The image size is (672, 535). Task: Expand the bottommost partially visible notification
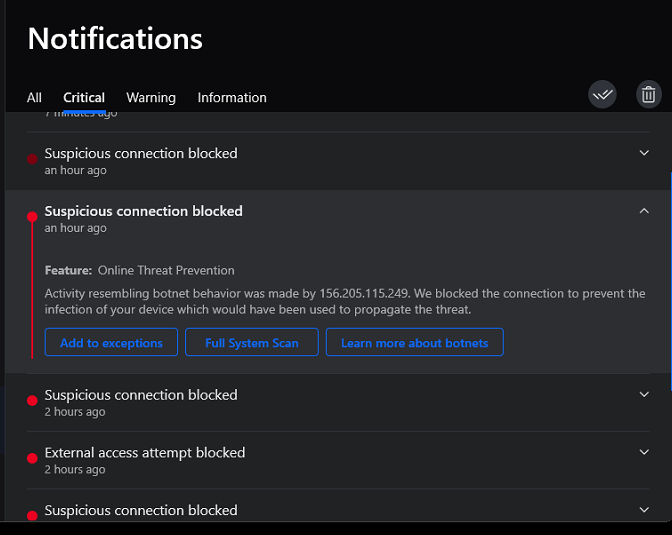click(644, 510)
